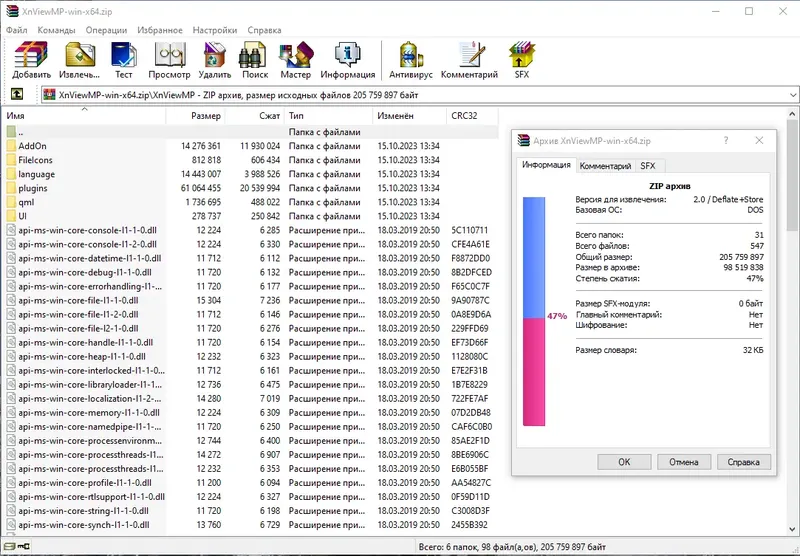Select api-ms-win-core-heap-l1-1-0.dll
This screenshot has height=556, width=800.
click(x=250, y=356)
